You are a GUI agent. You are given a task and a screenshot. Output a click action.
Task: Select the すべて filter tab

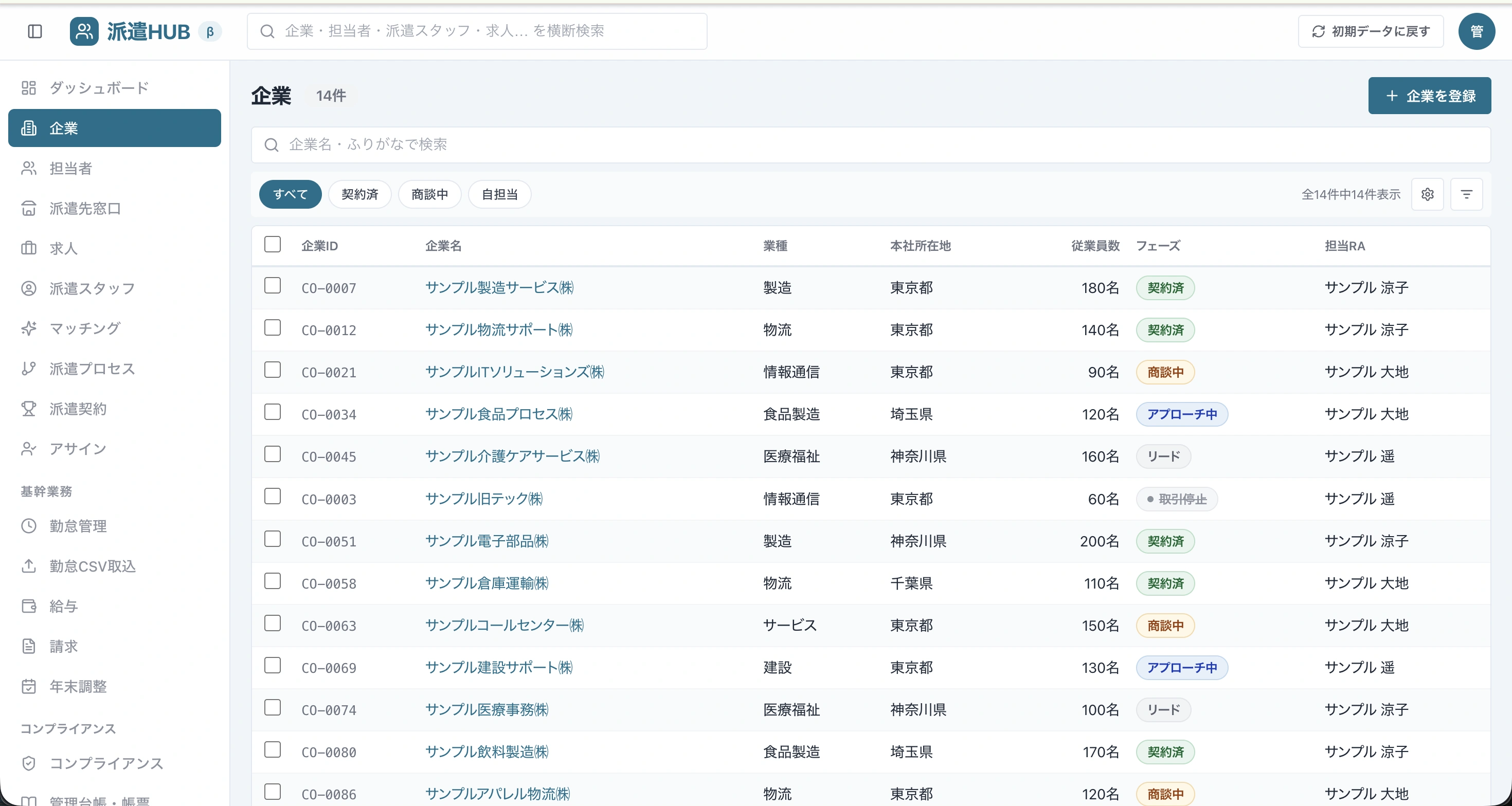[x=290, y=194]
